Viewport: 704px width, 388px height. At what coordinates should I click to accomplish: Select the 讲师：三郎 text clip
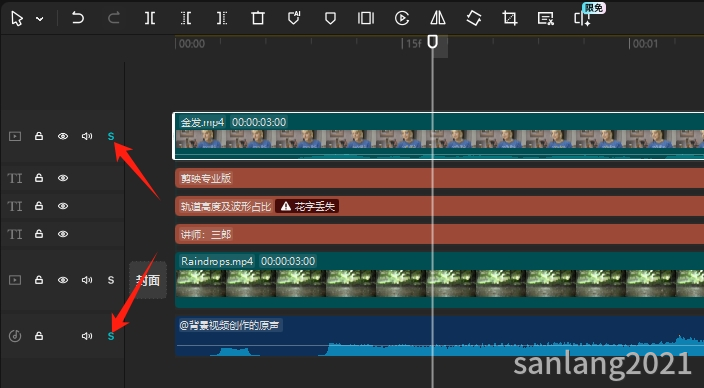439,234
